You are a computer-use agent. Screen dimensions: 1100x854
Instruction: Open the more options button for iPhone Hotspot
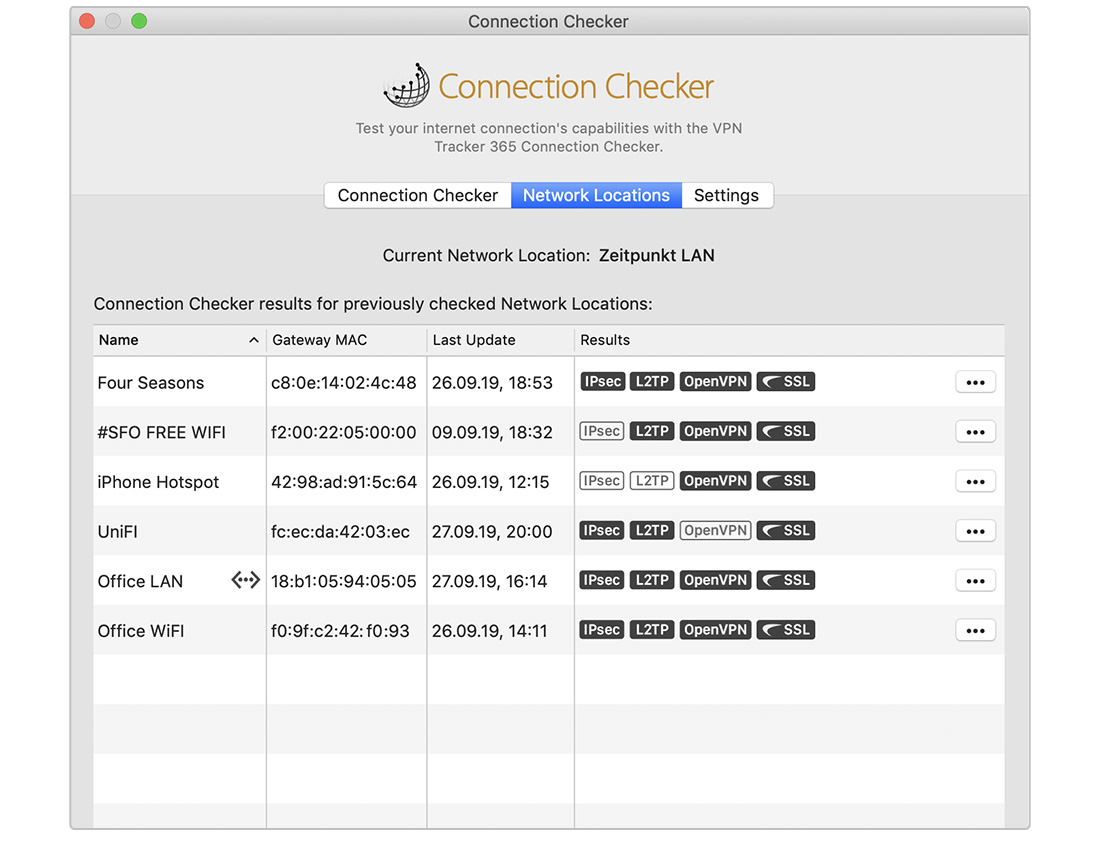click(x=975, y=482)
